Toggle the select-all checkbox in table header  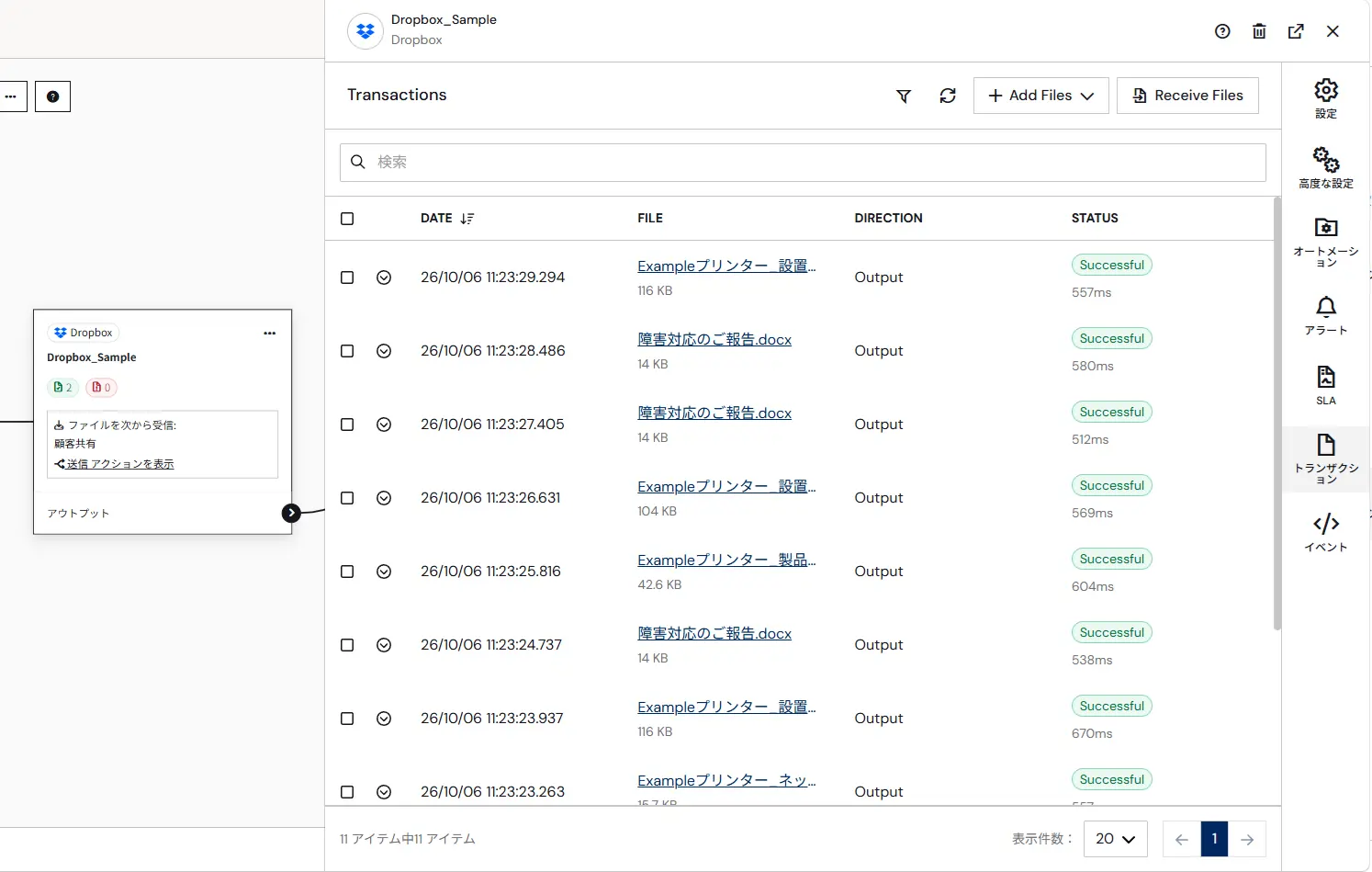coord(347,219)
